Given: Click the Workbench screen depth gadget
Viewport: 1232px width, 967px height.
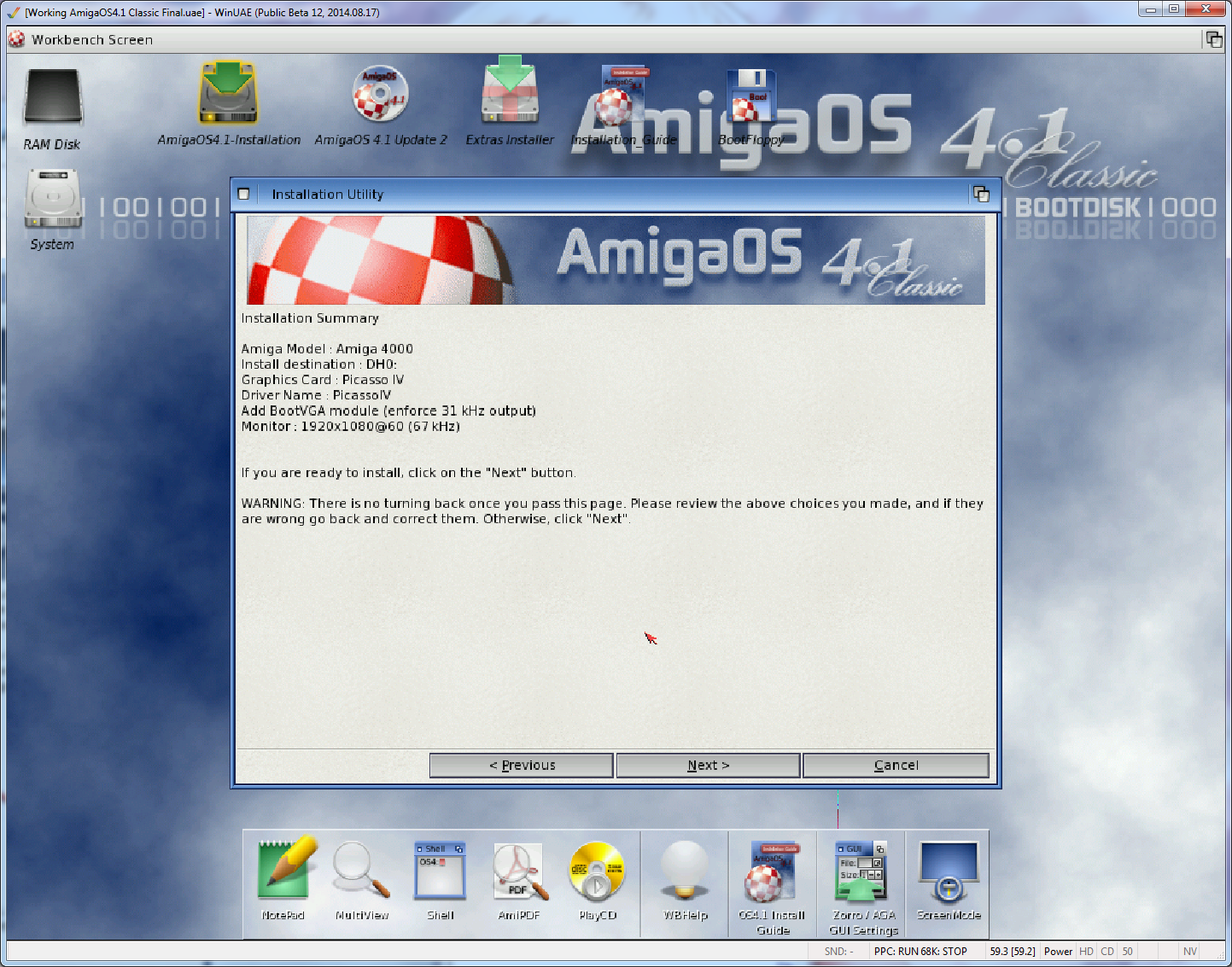Looking at the screenshot, I should coord(1213,39).
